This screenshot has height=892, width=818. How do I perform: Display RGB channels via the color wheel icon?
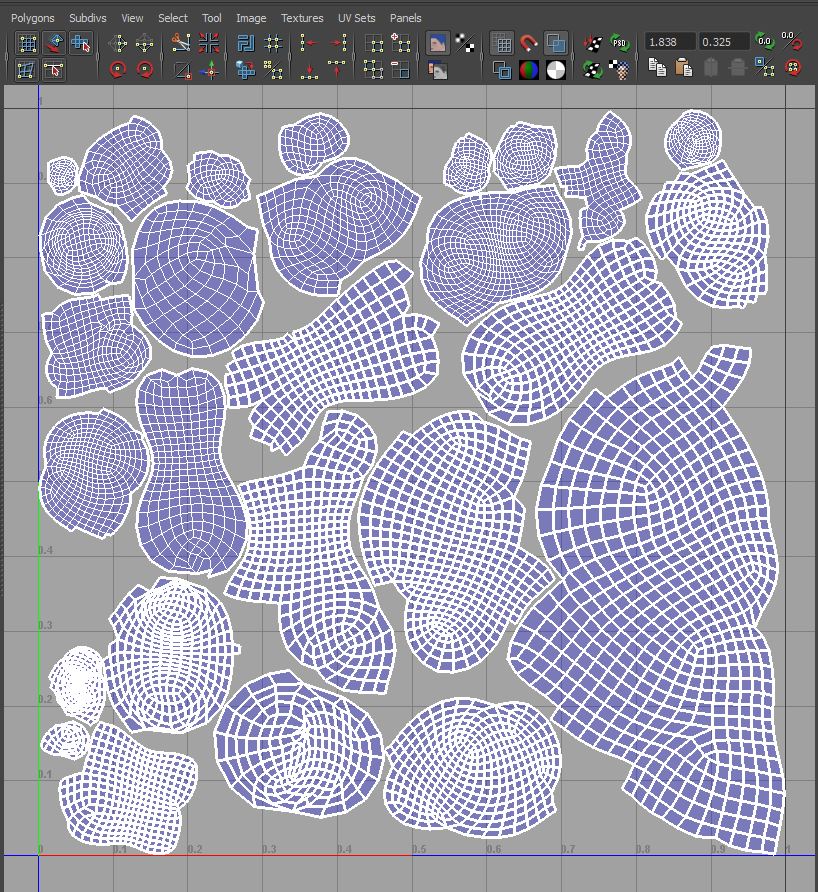tap(529, 70)
